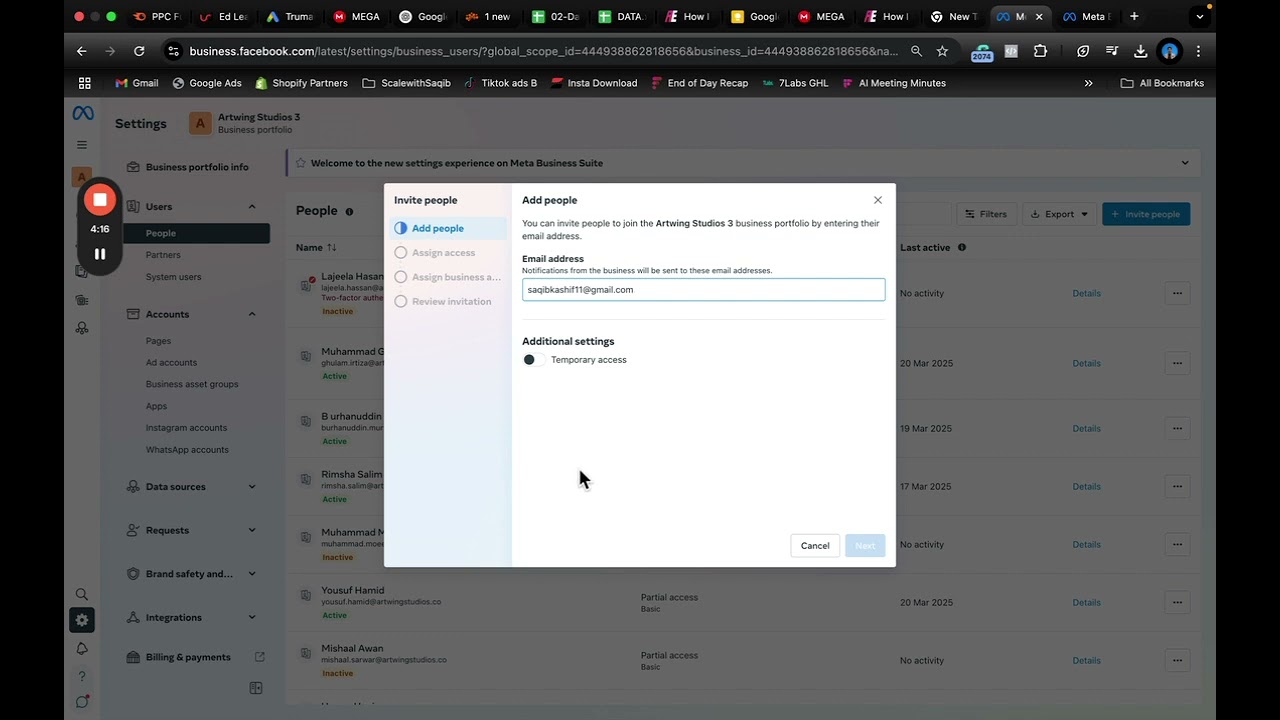This screenshot has height=720, width=1280.
Task: Expand Requests section
Action: point(252,530)
